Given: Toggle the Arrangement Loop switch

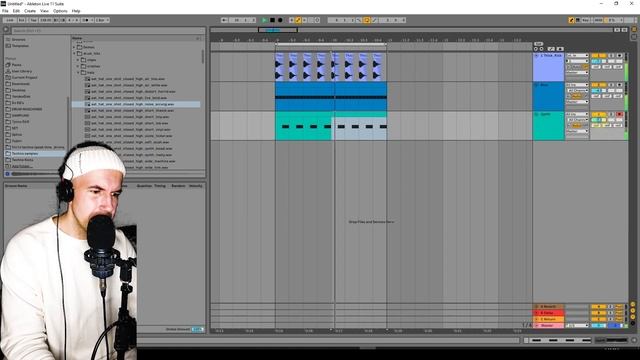Looking at the screenshot, I should pyautogui.click(x=367, y=20).
